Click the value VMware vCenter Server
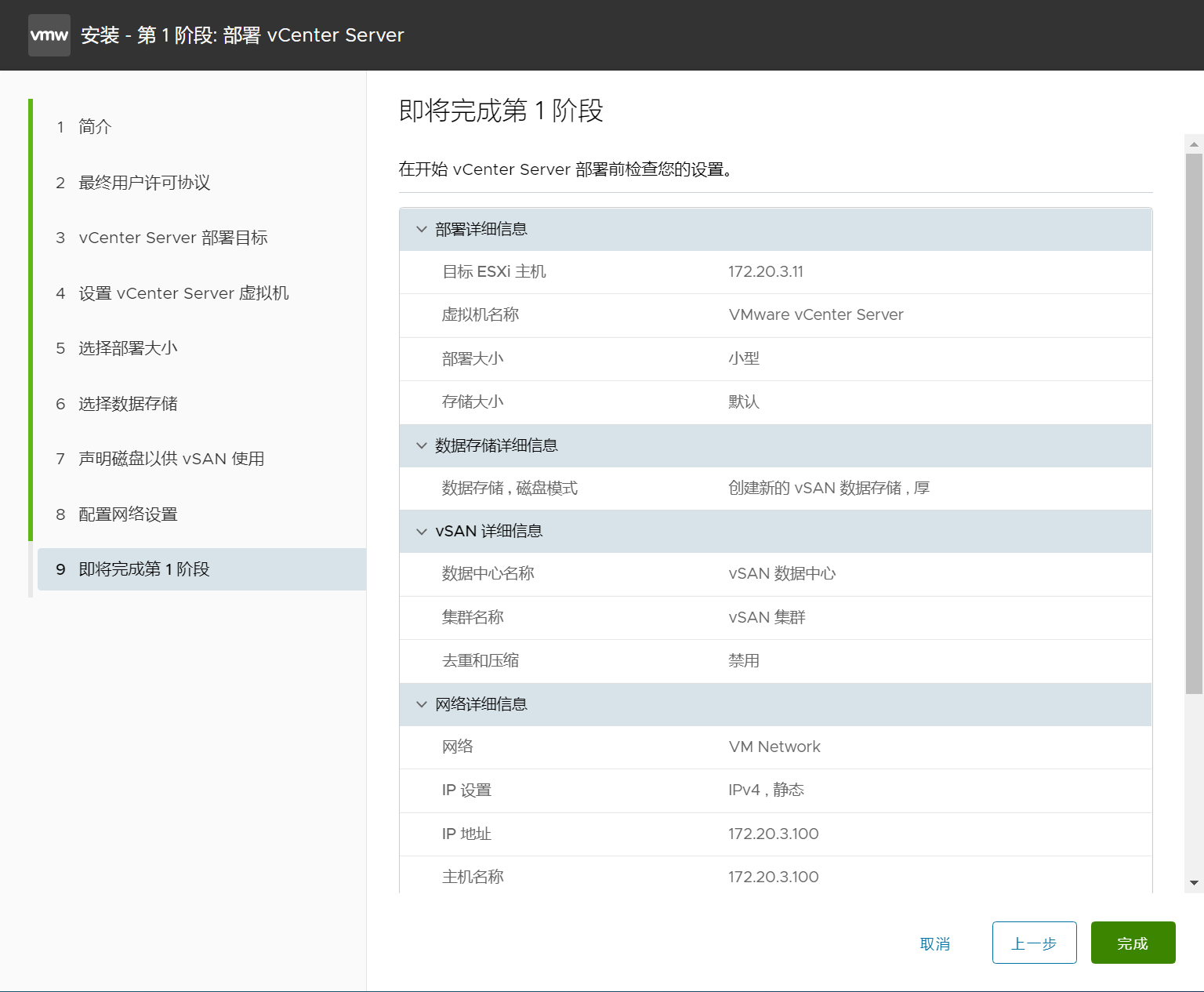This screenshot has height=992, width=1204. coord(816,315)
